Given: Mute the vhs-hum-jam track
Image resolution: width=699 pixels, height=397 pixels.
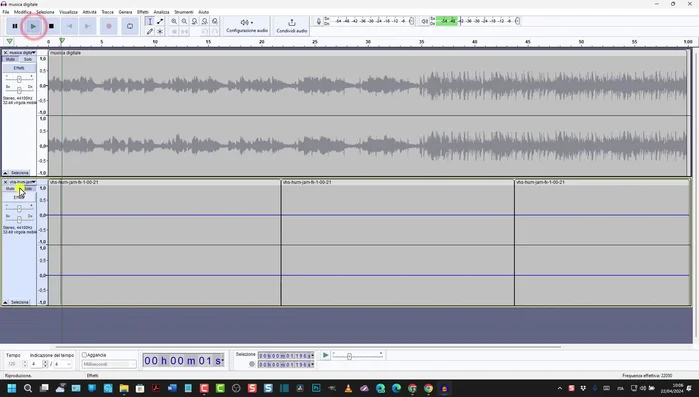Looking at the screenshot, I should [10, 189].
